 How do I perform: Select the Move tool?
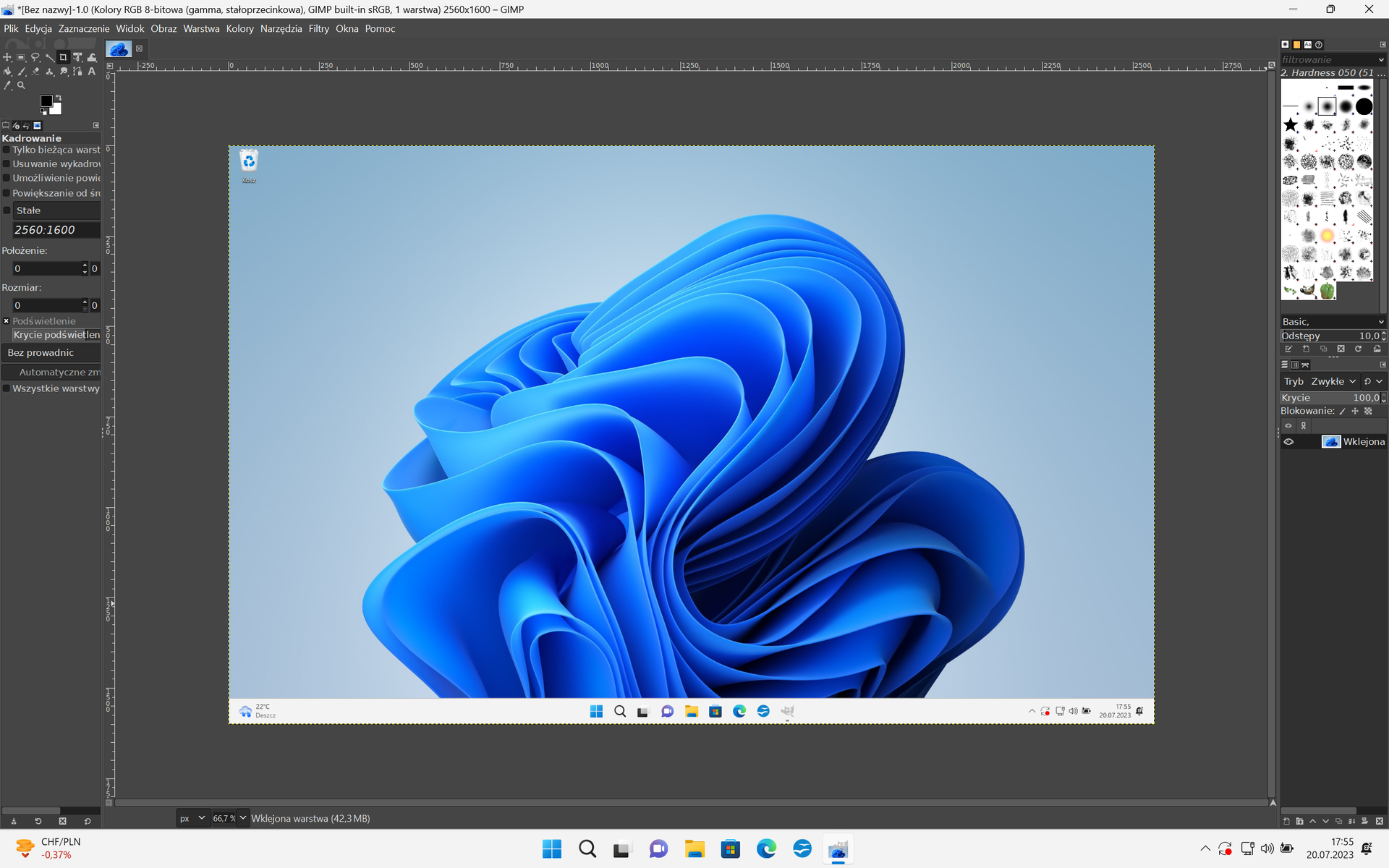point(7,57)
